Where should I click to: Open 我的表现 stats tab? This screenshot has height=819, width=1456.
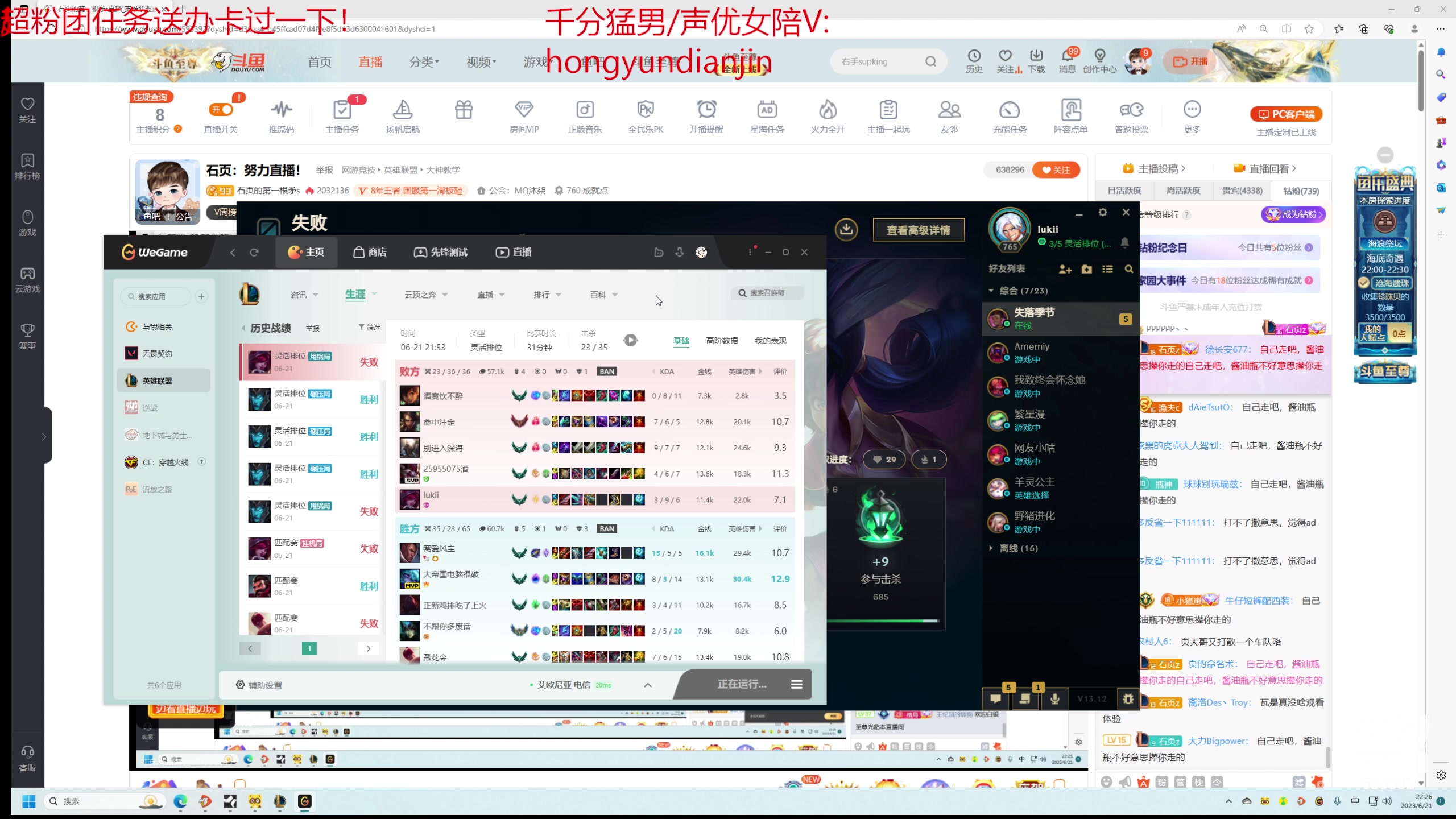click(x=771, y=341)
